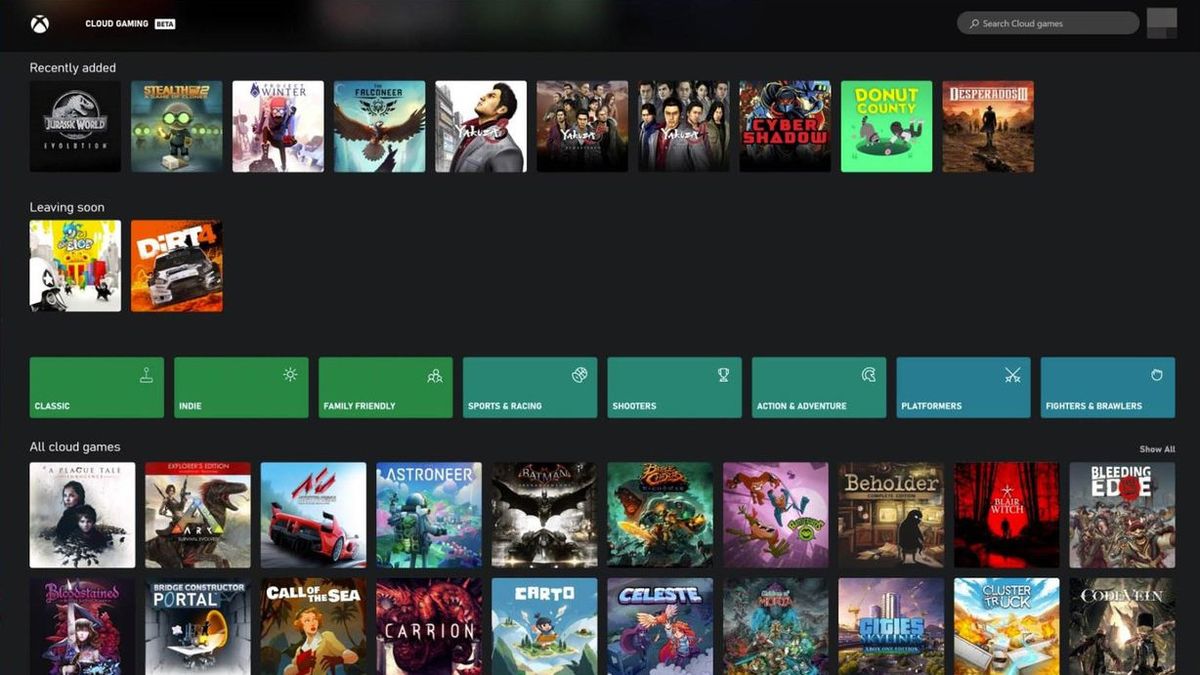Click the Leaving soon heading
1200x675 pixels.
(x=67, y=207)
